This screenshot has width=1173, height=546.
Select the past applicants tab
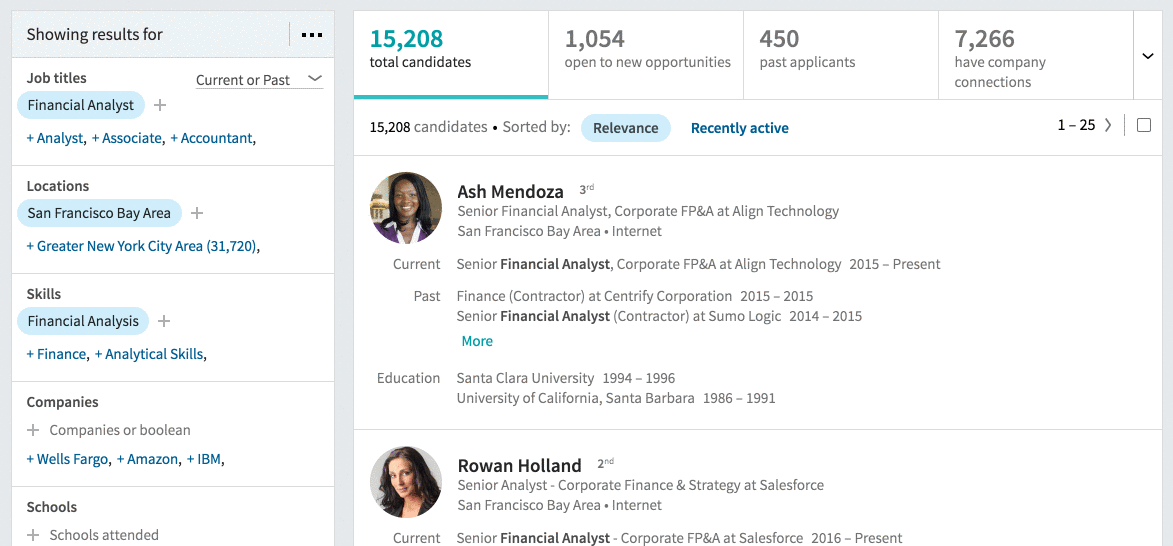(x=841, y=55)
